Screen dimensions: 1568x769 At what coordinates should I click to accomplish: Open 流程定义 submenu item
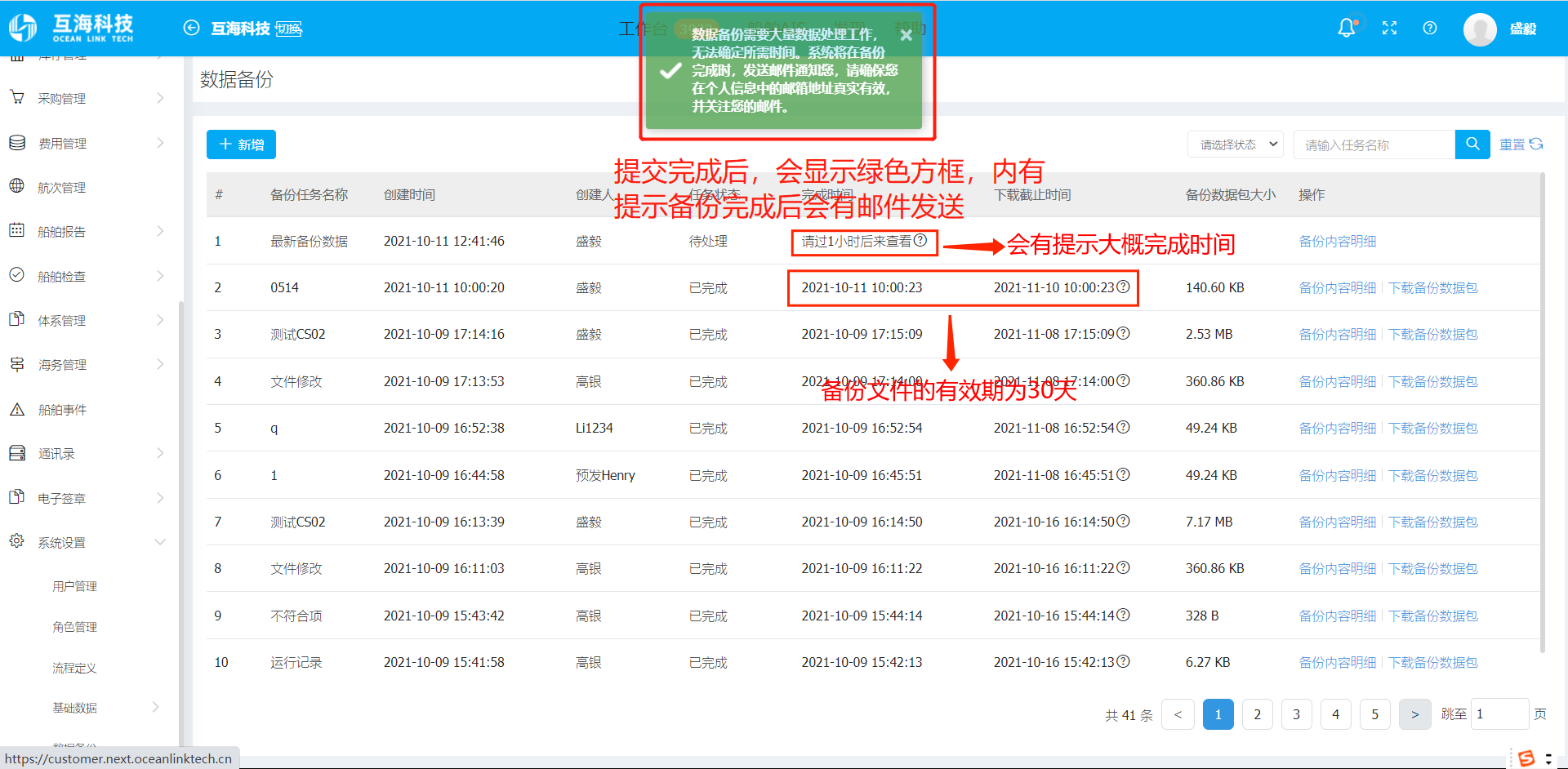[74, 668]
